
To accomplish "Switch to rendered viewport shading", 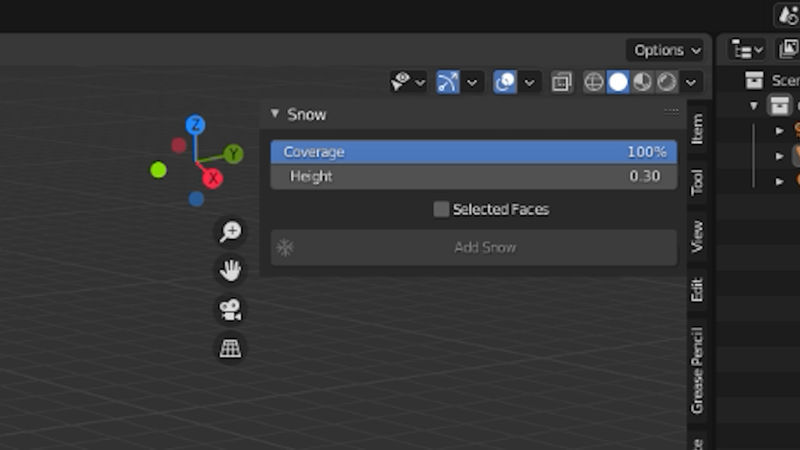I will coord(666,82).
